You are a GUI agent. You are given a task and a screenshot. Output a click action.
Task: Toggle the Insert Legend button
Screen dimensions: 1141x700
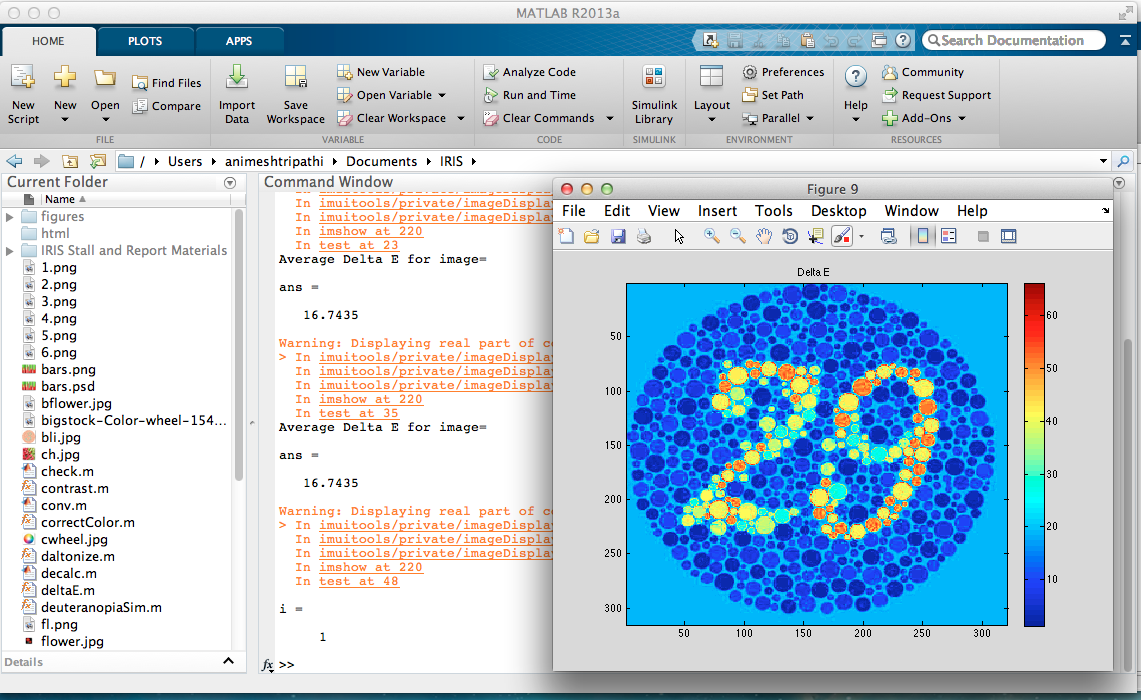tap(948, 236)
